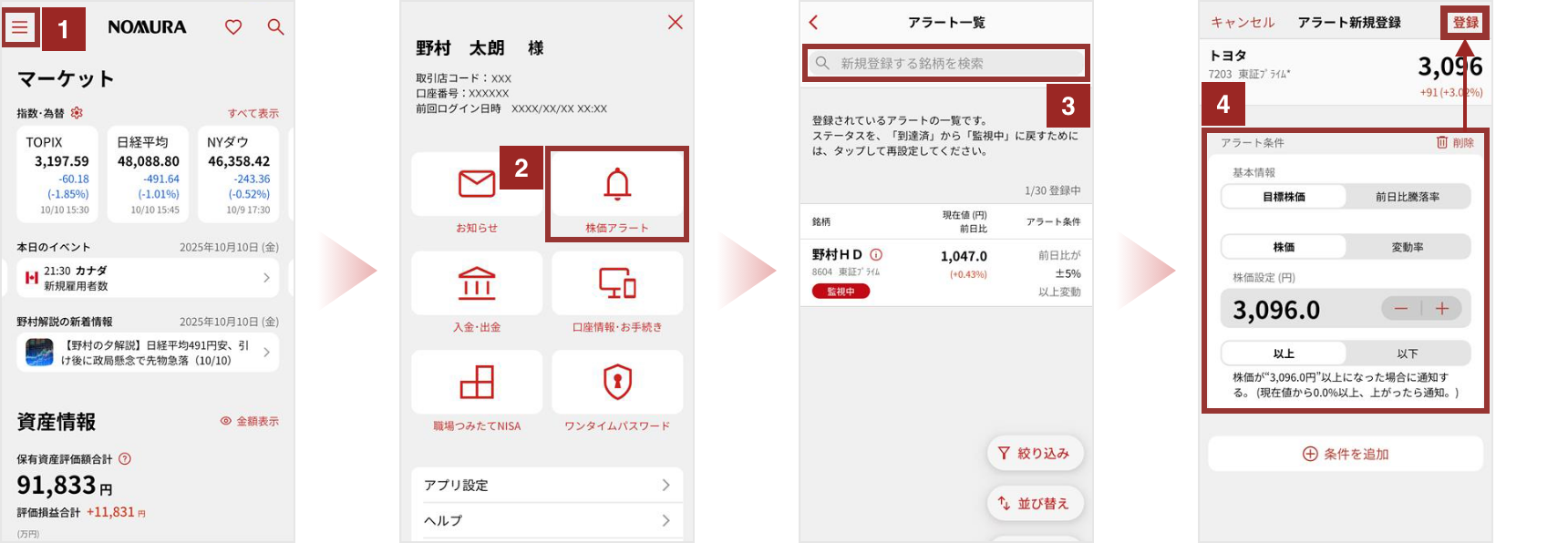Open the hamburger menu icon
Viewport: 1568px width, 543px height.
(x=20, y=27)
